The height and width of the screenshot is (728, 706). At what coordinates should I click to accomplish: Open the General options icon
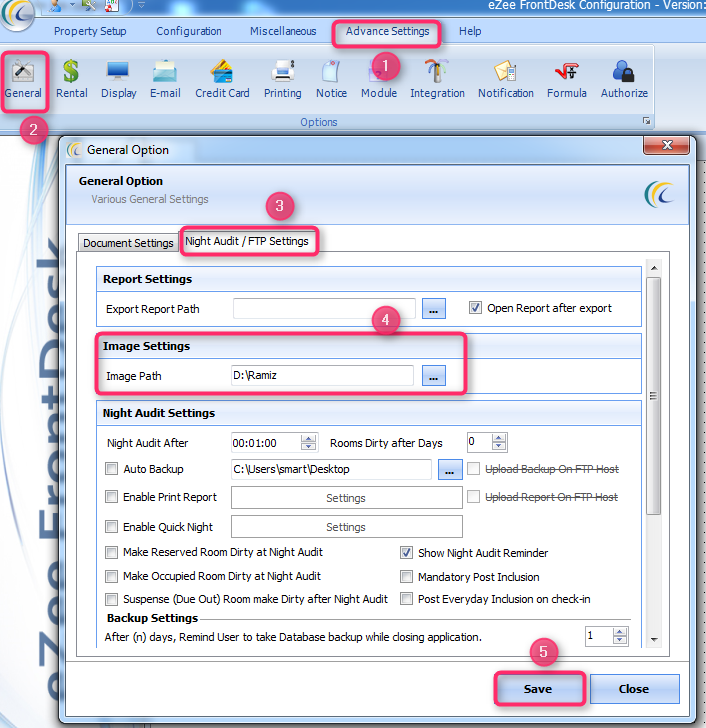point(23,71)
